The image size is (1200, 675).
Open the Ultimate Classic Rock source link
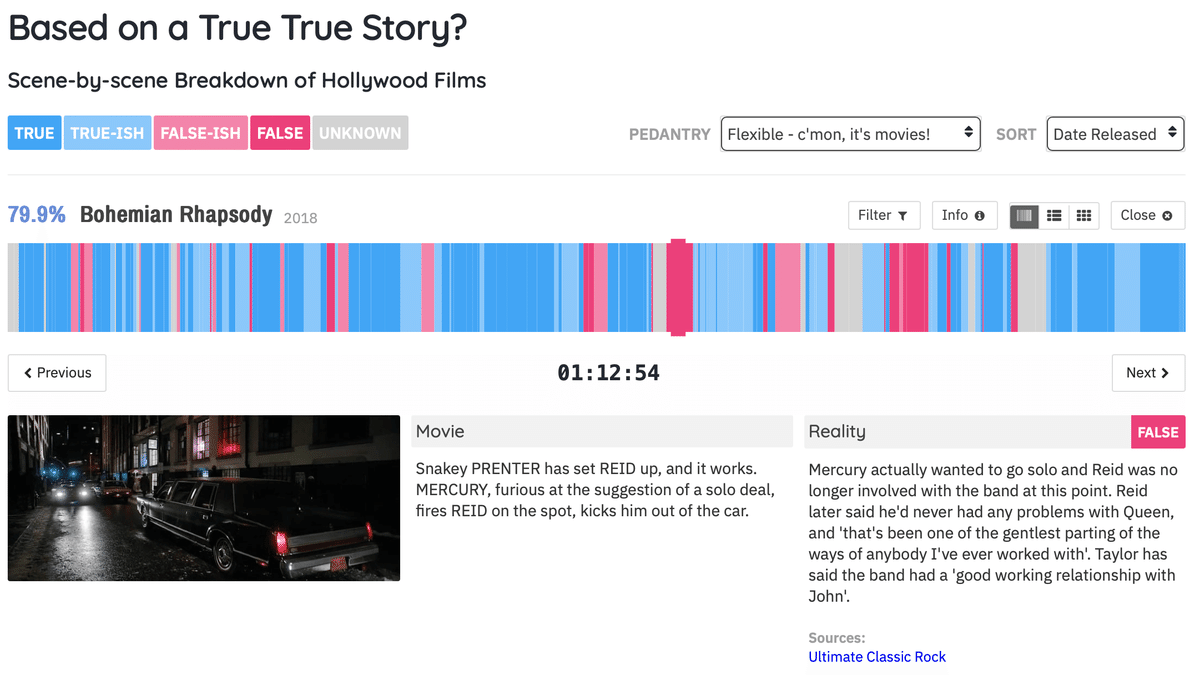[x=877, y=657]
